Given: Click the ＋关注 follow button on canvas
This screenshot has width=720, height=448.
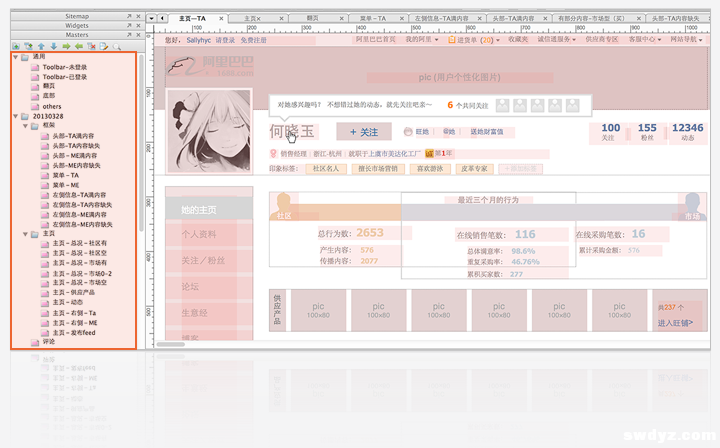Looking at the screenshot, I should pos(364,131).
